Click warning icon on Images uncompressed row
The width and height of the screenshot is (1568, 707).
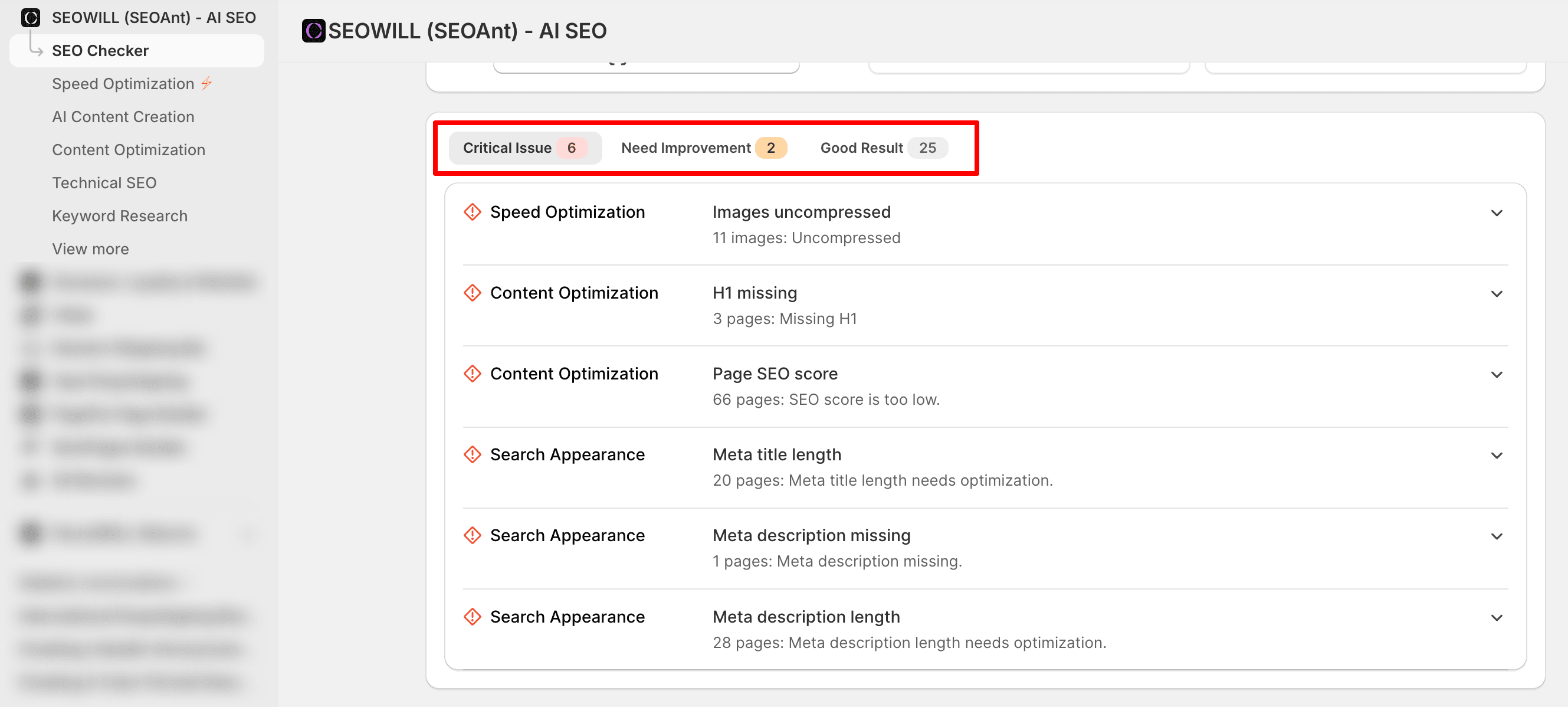(473, 212)
